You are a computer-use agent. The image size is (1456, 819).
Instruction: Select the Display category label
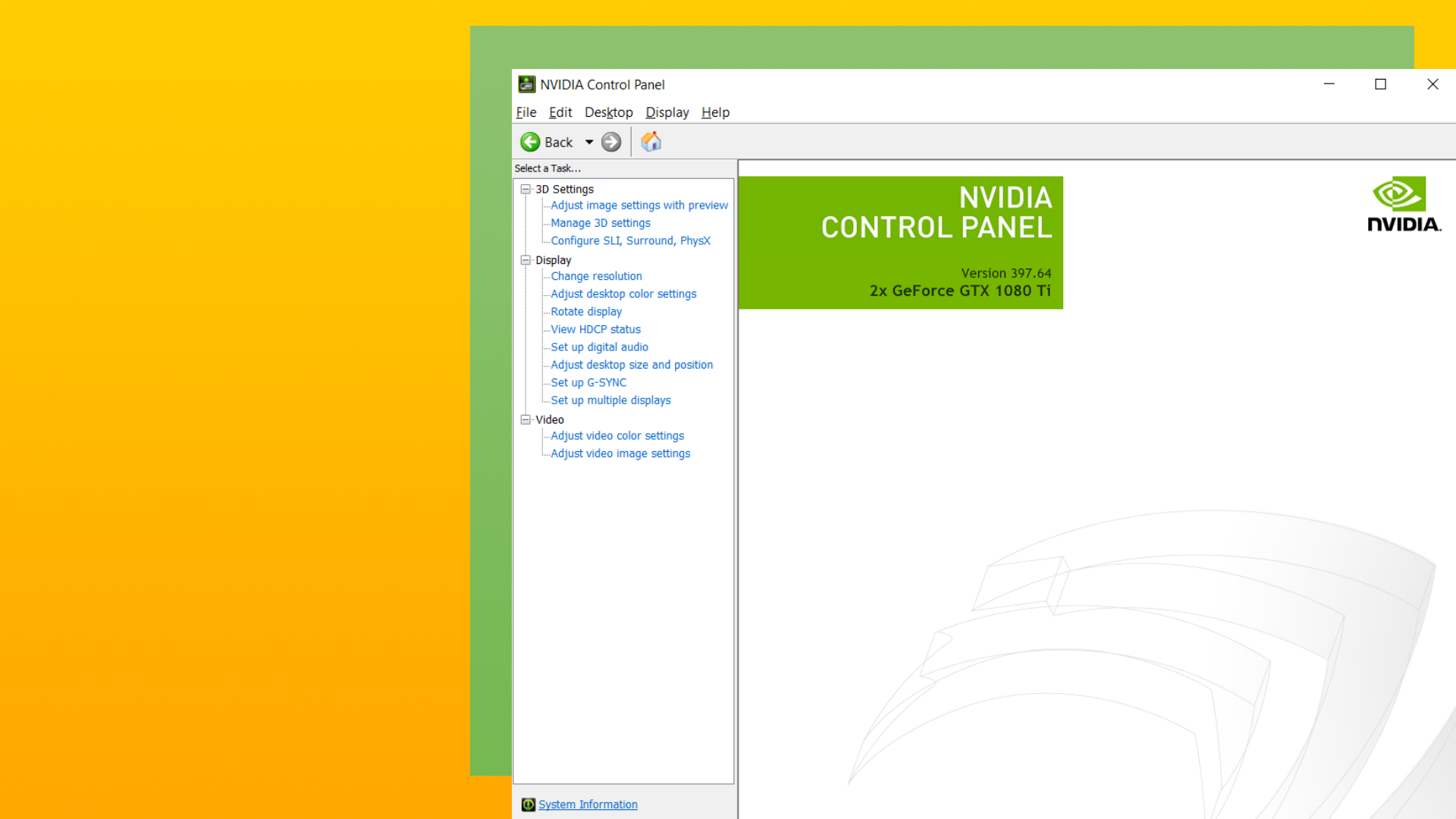pyautogui.click(x=554, y=260)
